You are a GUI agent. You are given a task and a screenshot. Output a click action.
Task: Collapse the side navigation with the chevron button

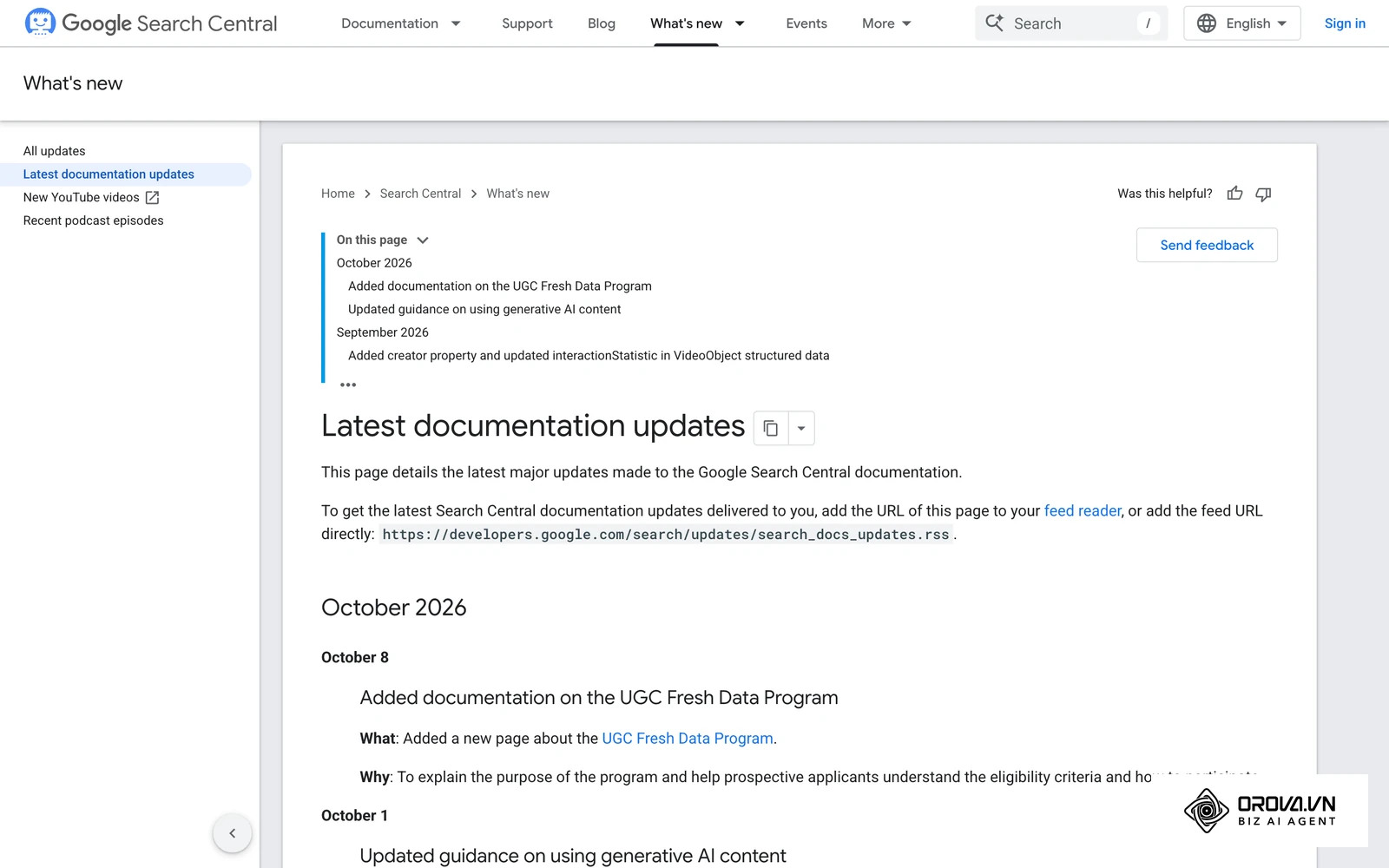tap(232, 833)
